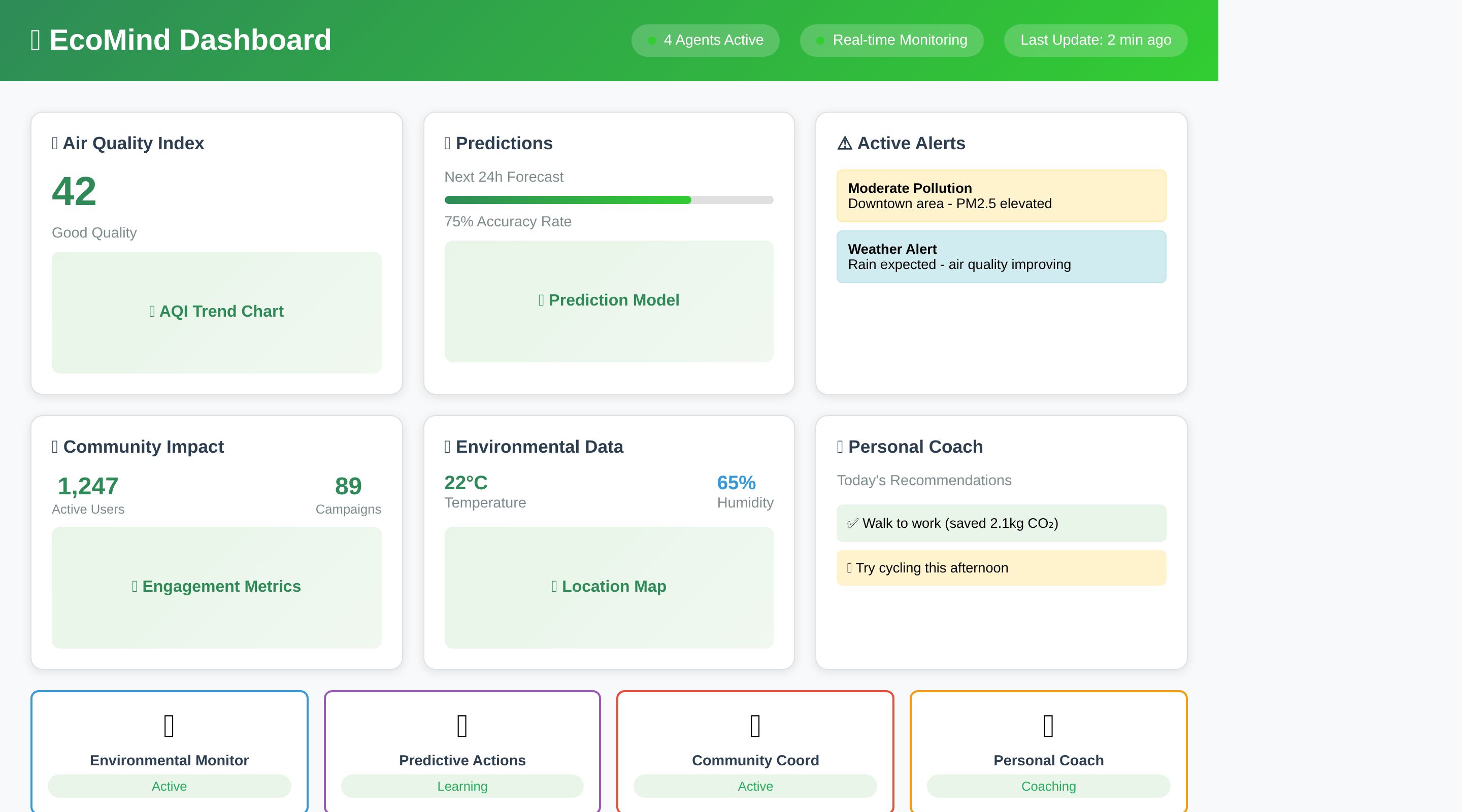This screenshot has width=1462, height=812.
Task: Click the Real-time Monitoring status pill
Action: (x=891, y=40)
